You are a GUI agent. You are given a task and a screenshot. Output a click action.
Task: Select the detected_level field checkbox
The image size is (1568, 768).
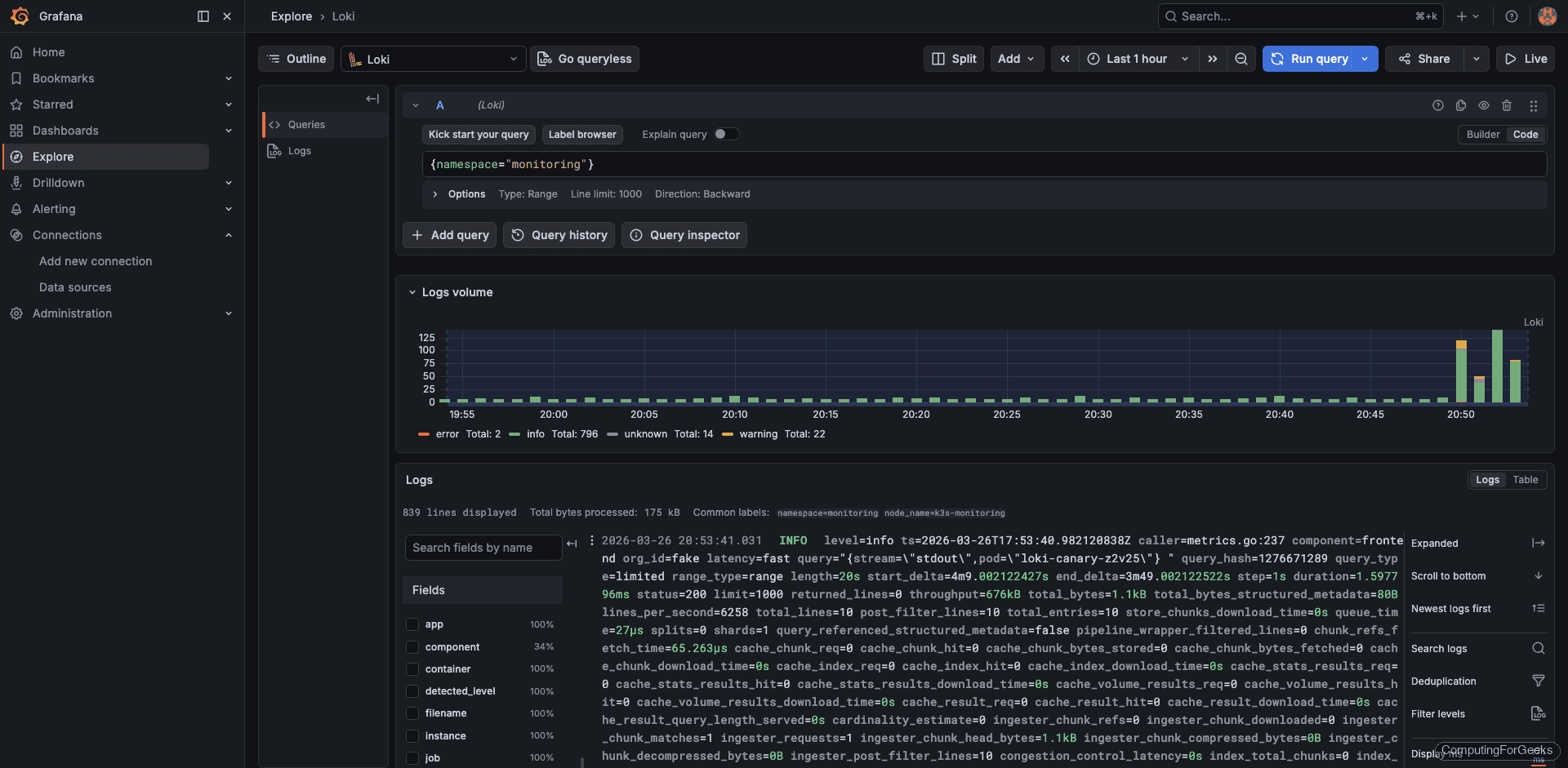(x=412, y=691)
